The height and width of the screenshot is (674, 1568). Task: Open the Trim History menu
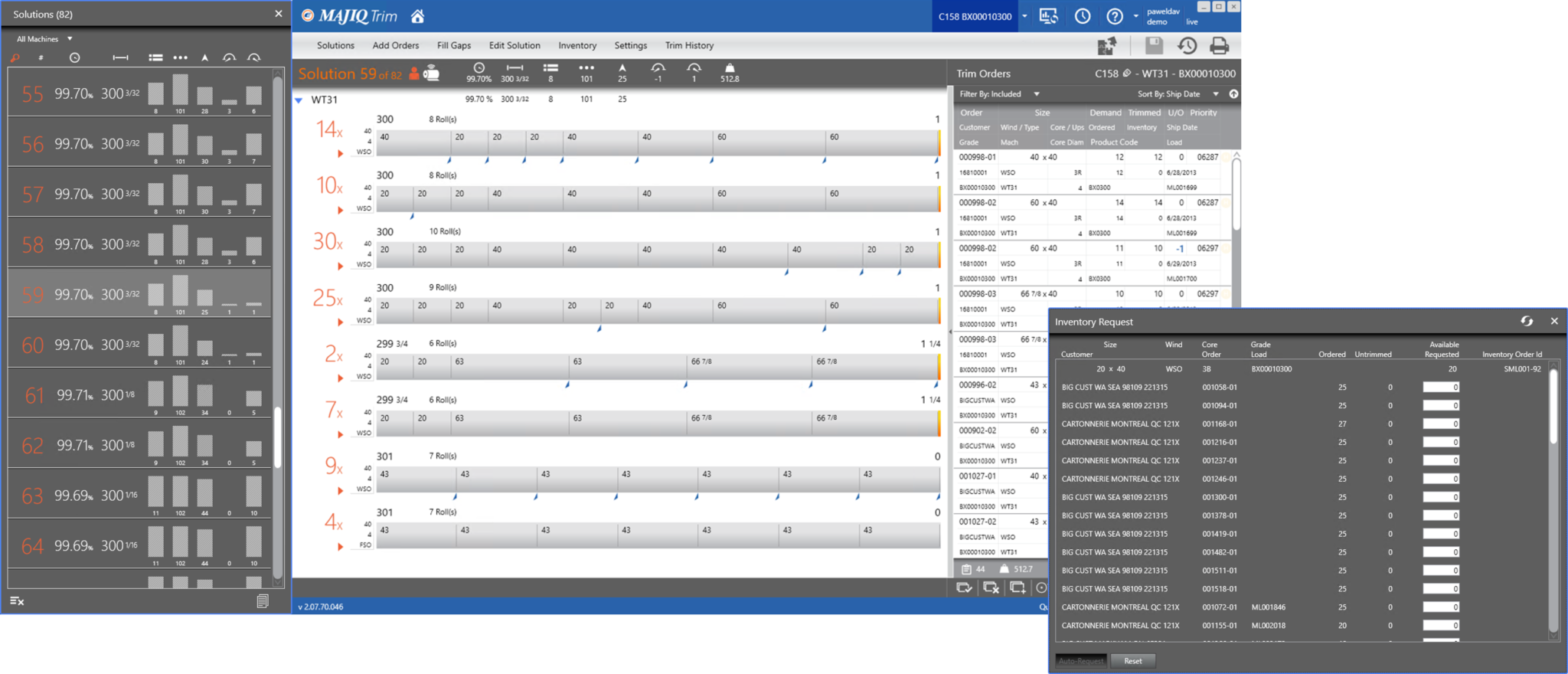[689, 45]
